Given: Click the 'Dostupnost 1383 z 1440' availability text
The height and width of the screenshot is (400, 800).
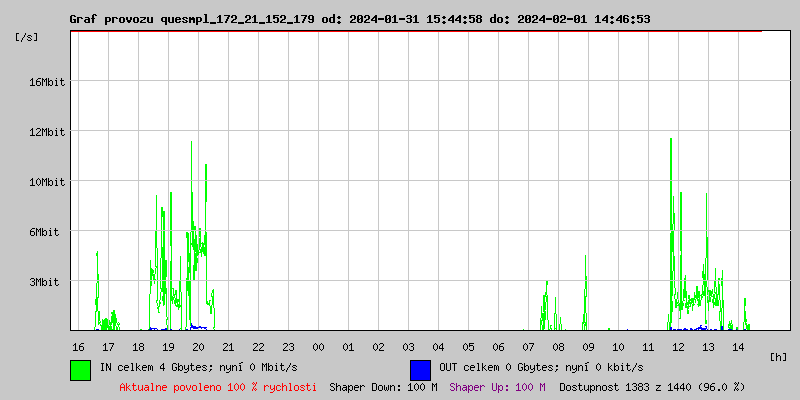Looking at the screenshot, I should click(x=652, y=386).
